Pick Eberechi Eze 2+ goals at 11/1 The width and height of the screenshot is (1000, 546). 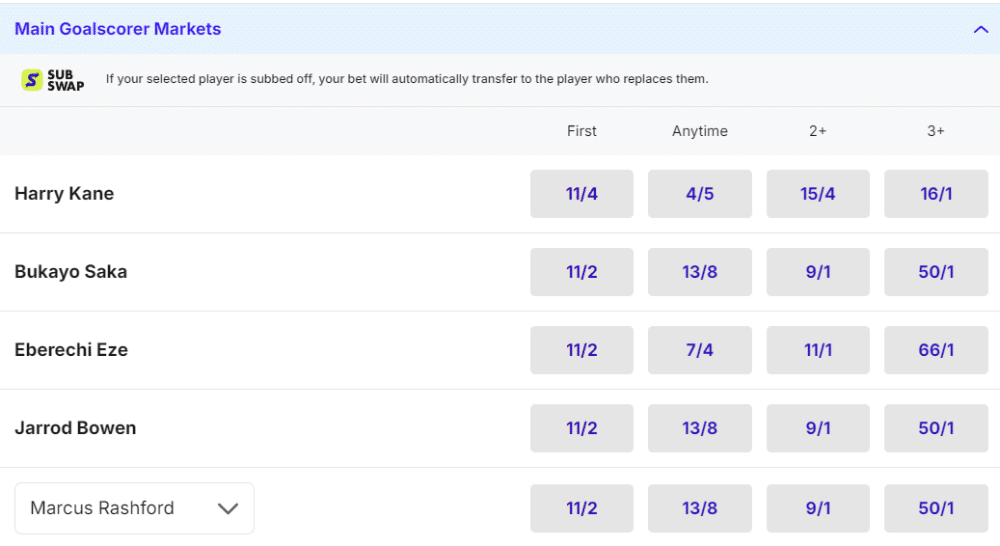click(817, 350)
